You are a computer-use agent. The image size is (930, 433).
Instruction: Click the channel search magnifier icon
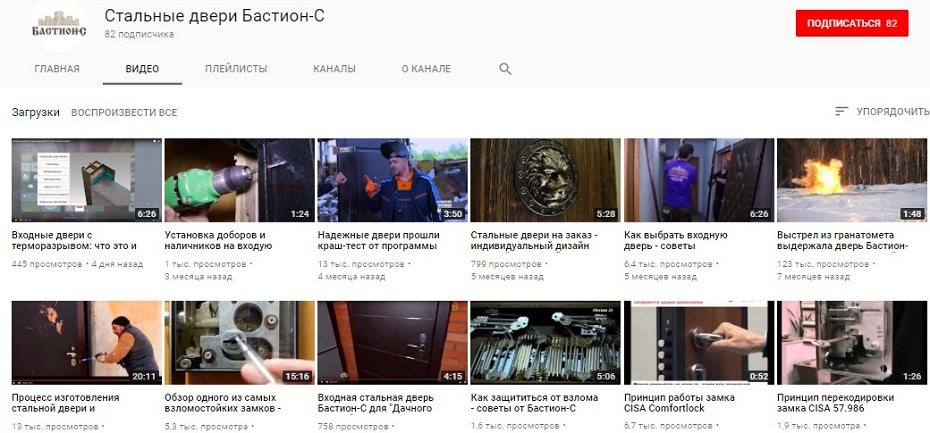click(x=505, y=69)
